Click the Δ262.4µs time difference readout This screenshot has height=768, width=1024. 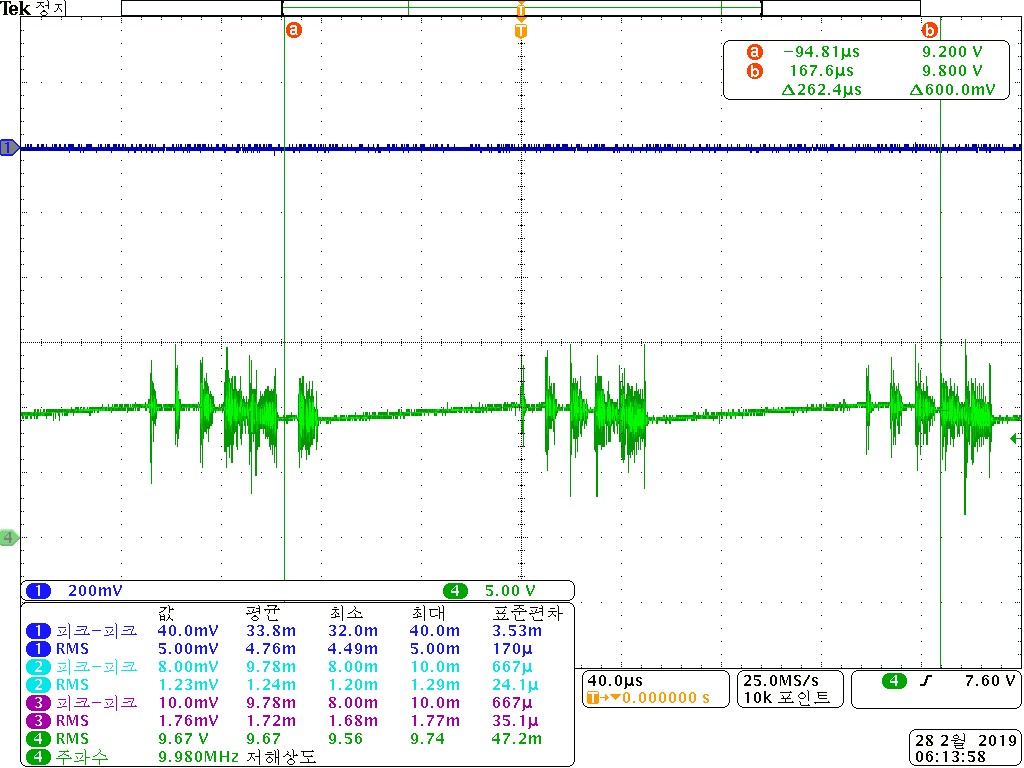point(822,90)
